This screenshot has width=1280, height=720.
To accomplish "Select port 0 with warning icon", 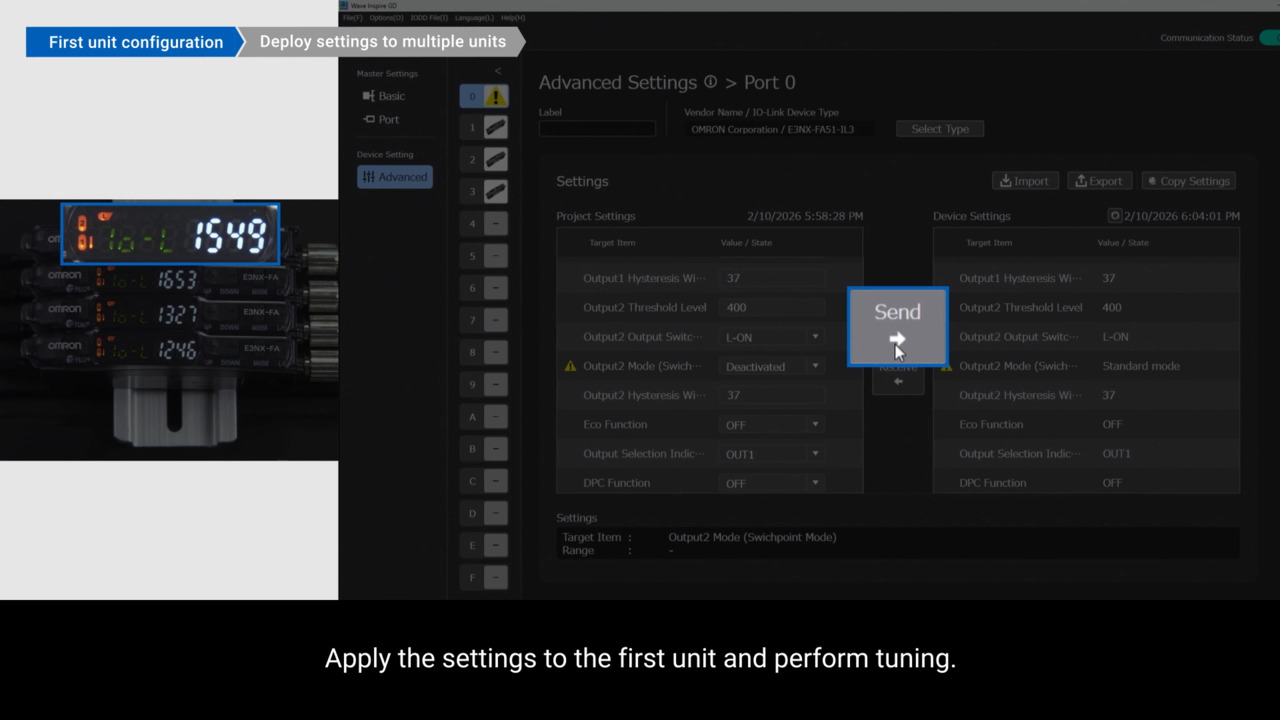I will tap(484, 96).
